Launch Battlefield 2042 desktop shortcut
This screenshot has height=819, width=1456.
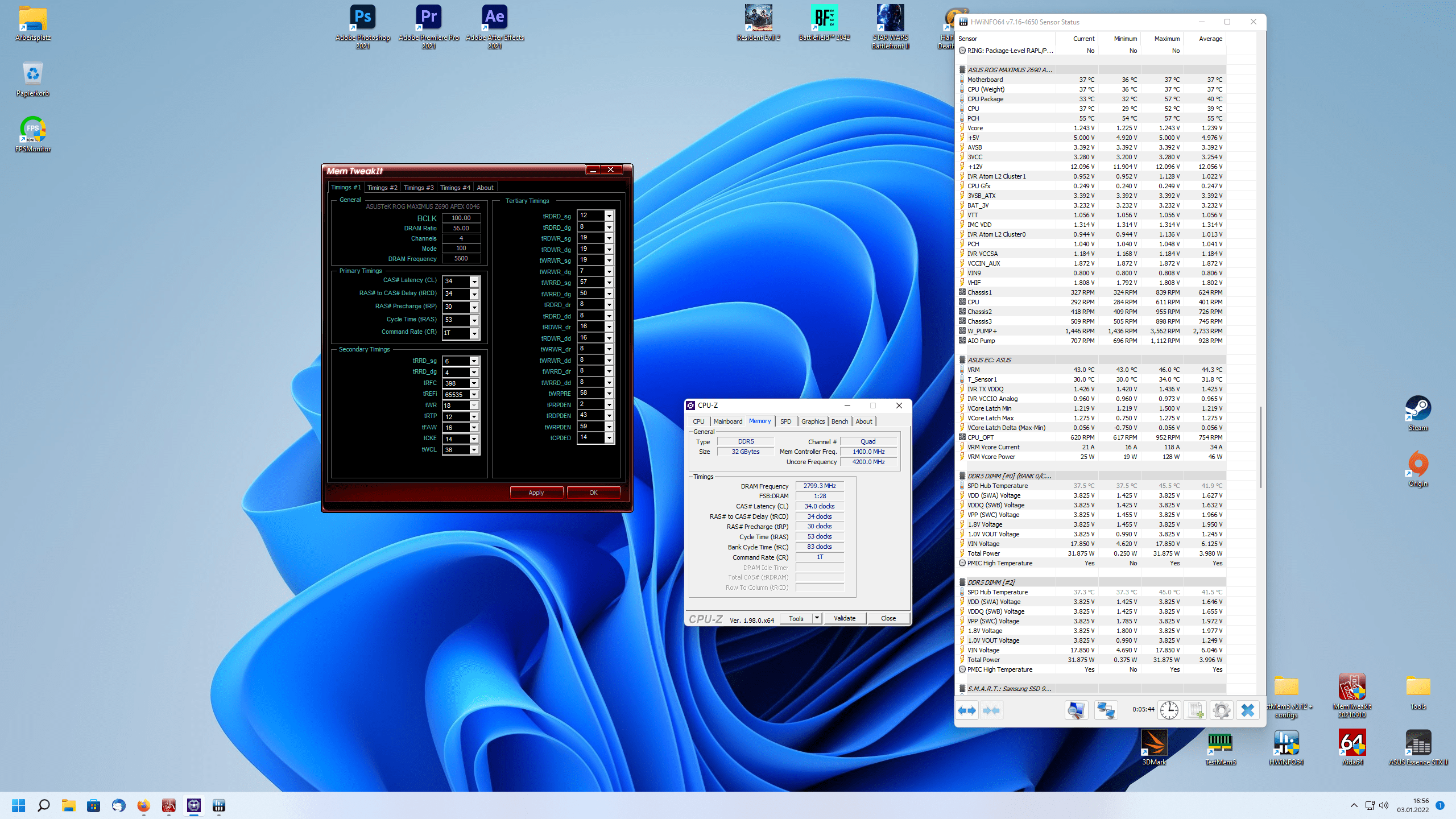pyautogui.click(x=824, y=23)
